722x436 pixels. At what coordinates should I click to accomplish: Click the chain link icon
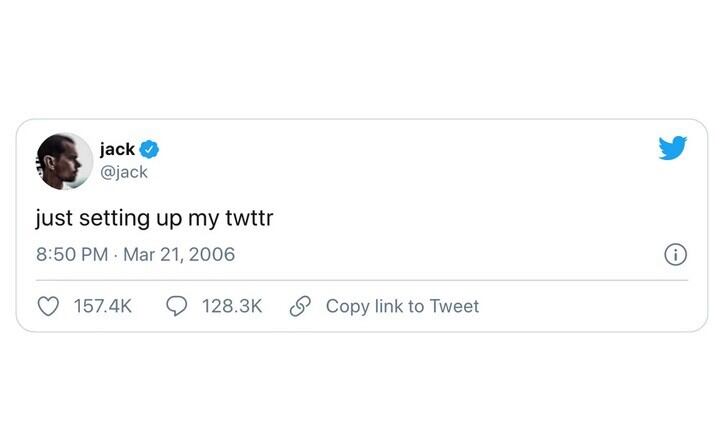coord(300,306)
